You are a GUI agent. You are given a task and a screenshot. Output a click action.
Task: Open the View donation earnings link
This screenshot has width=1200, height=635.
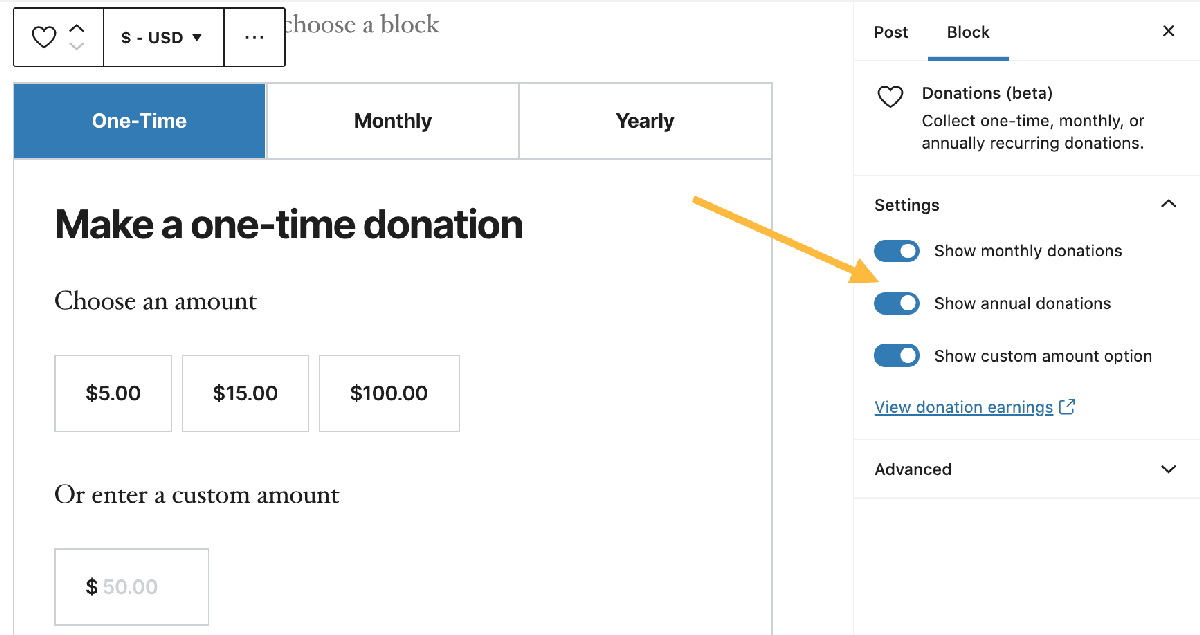click(963, 407)
